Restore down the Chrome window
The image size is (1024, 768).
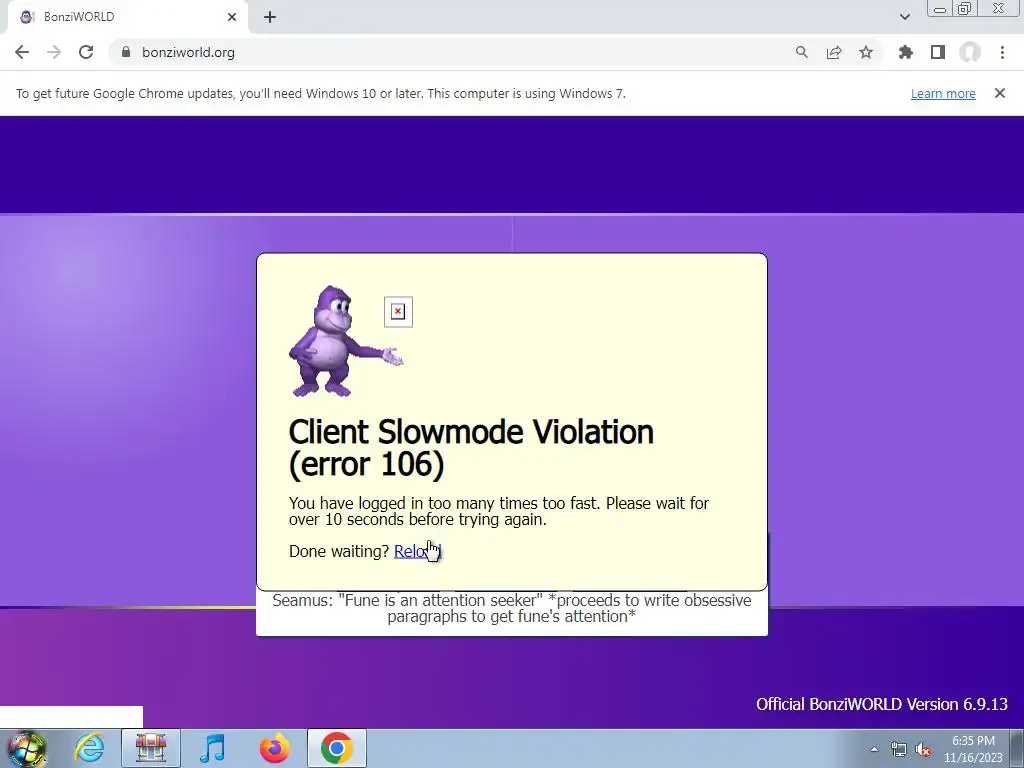pyautogui.click(x=964, y=8)
